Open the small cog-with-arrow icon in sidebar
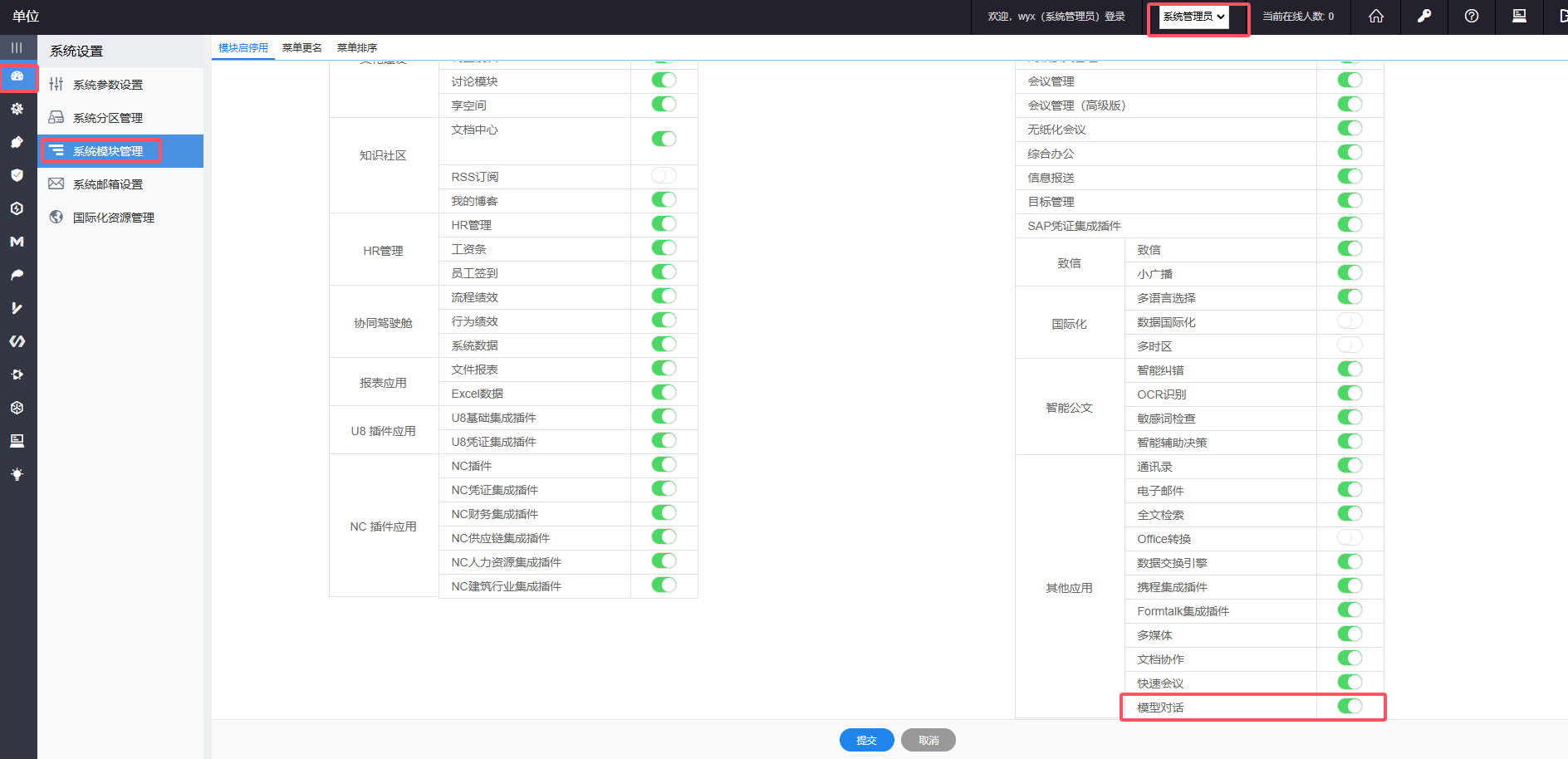The image size is (1568, 759). (x=17, y=375)
